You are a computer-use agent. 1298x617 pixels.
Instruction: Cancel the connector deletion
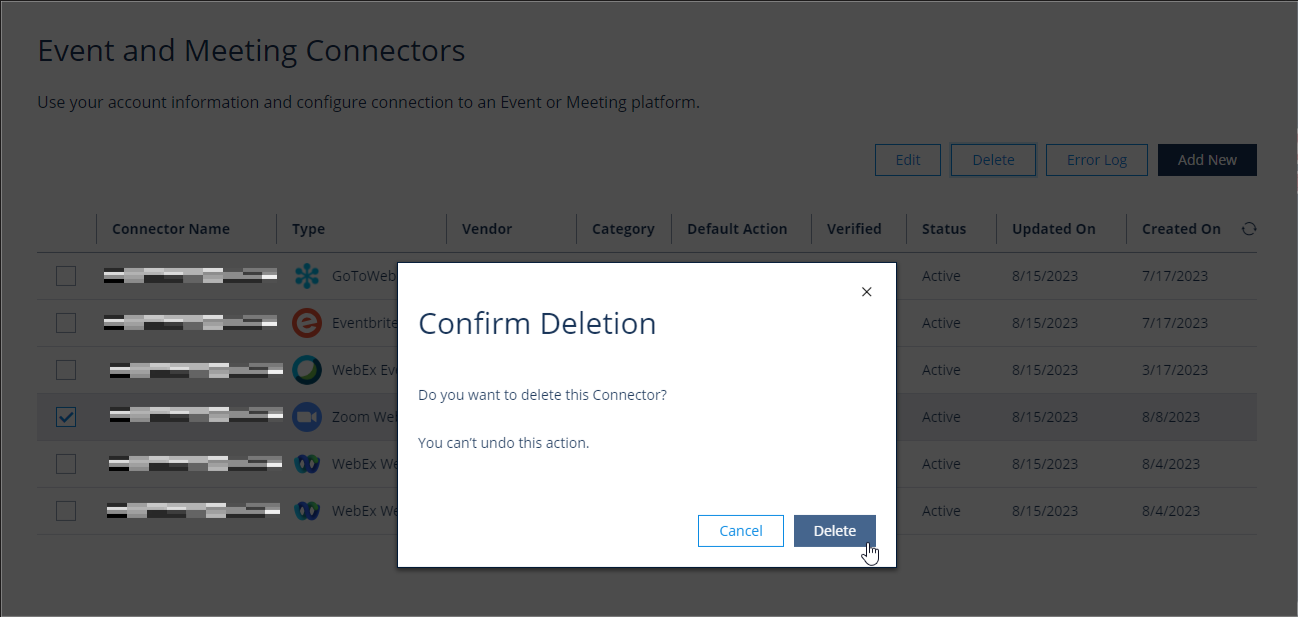click(740, 531)
